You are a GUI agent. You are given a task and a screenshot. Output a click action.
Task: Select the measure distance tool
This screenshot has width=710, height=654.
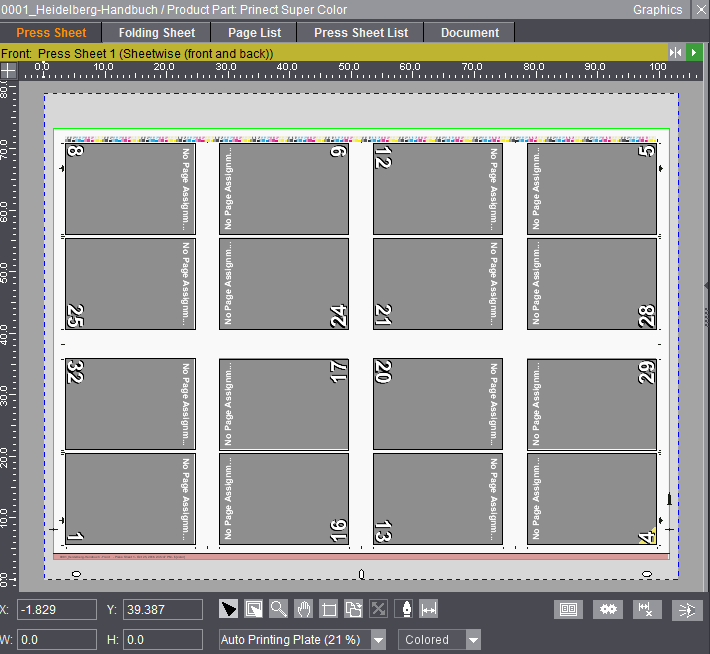point(429,609)
